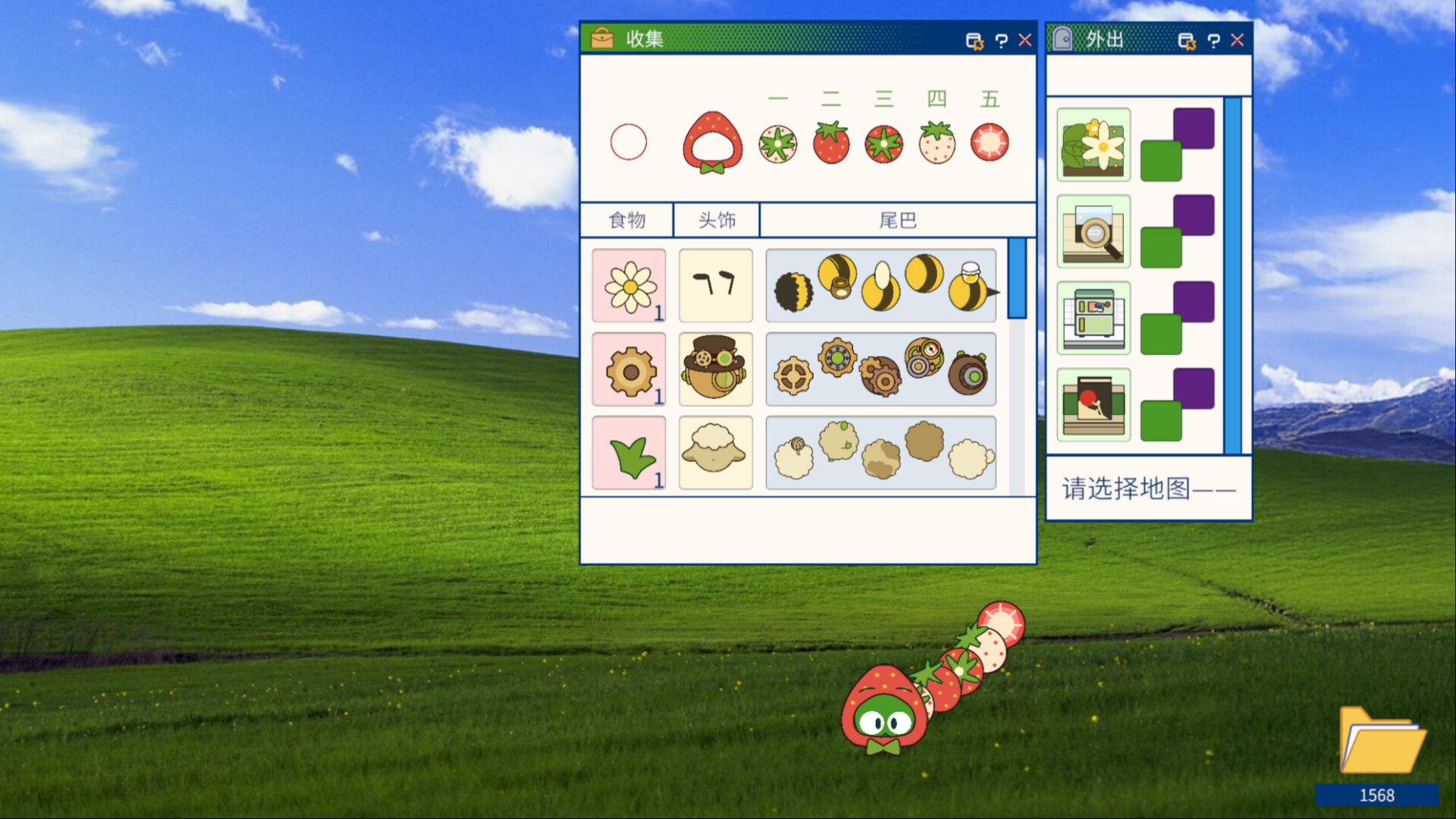Click the strawberry caterpillar pet head

884,709
